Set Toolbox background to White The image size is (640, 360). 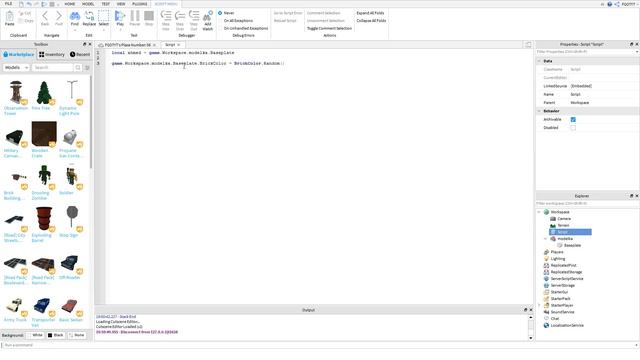pyautogui.click(x=35, y=335)
